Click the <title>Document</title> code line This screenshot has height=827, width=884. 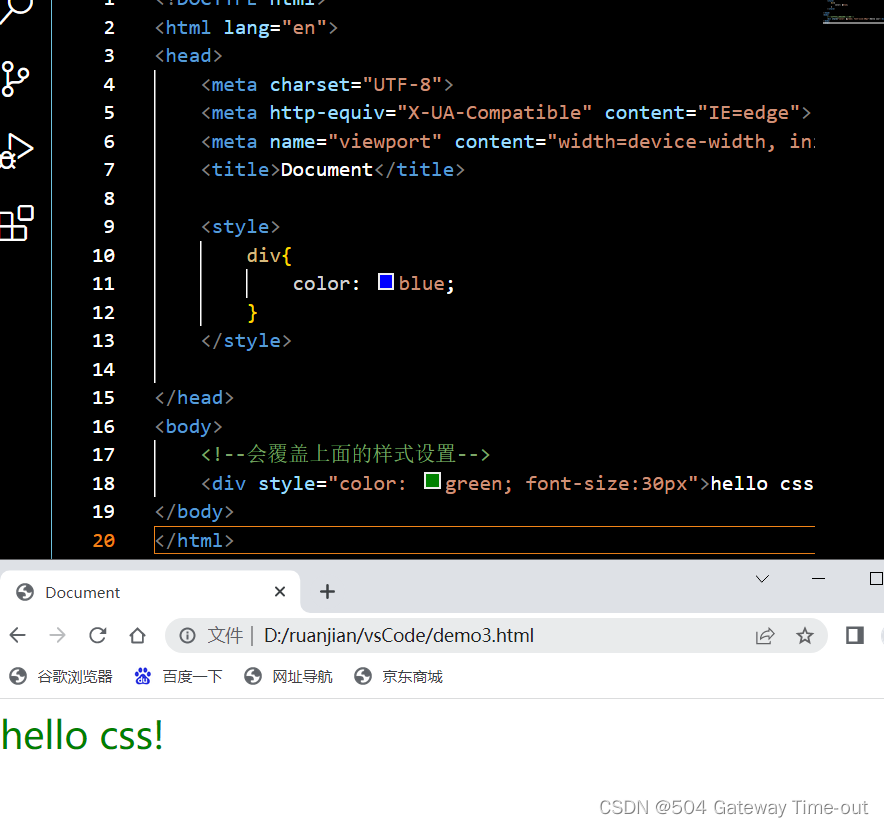point(333,169)
